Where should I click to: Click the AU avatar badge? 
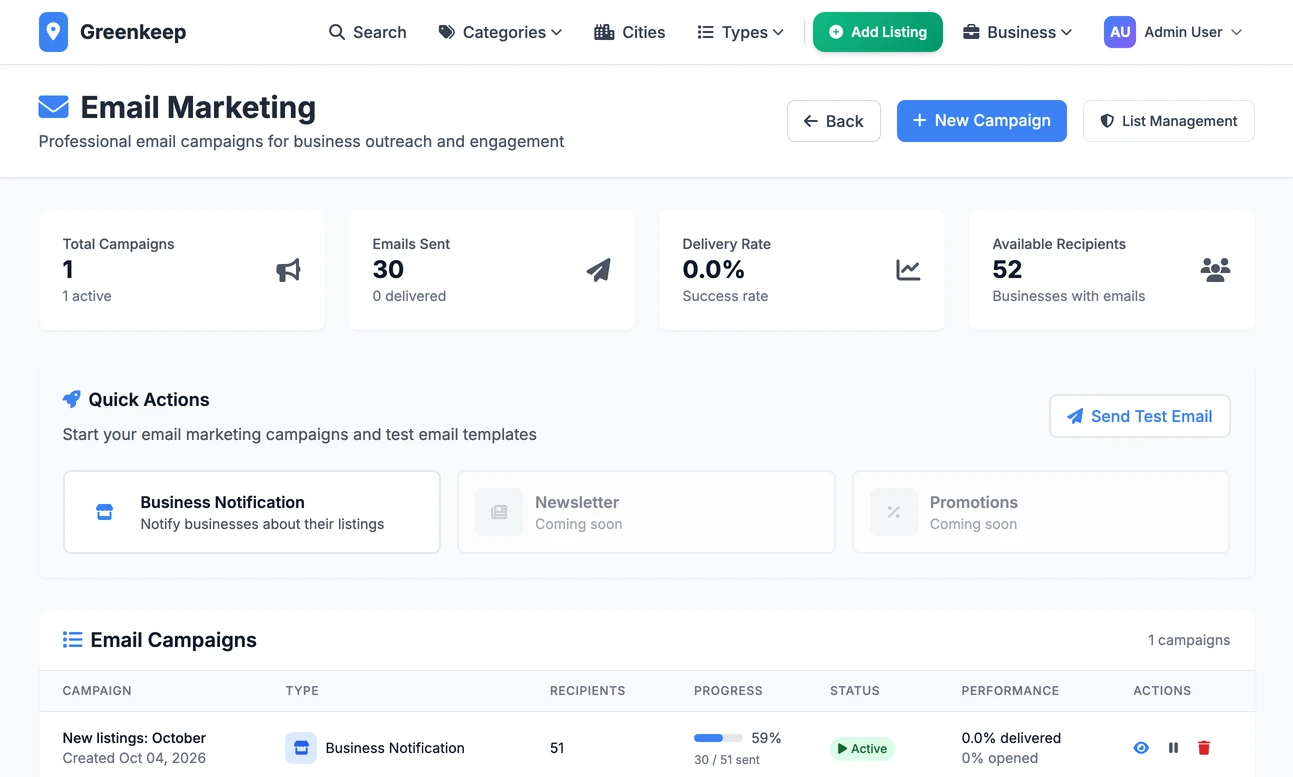(x=1120, y=32)
